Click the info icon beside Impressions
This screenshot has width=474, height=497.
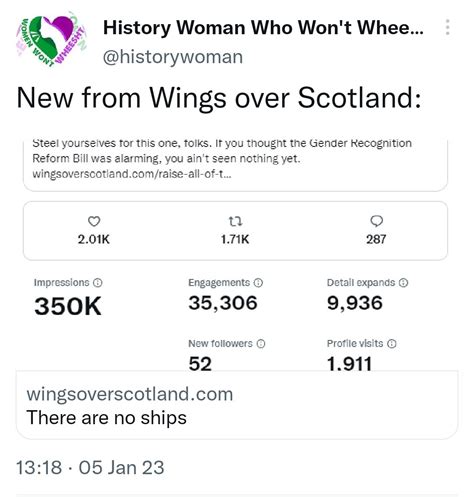pos(97,283)
